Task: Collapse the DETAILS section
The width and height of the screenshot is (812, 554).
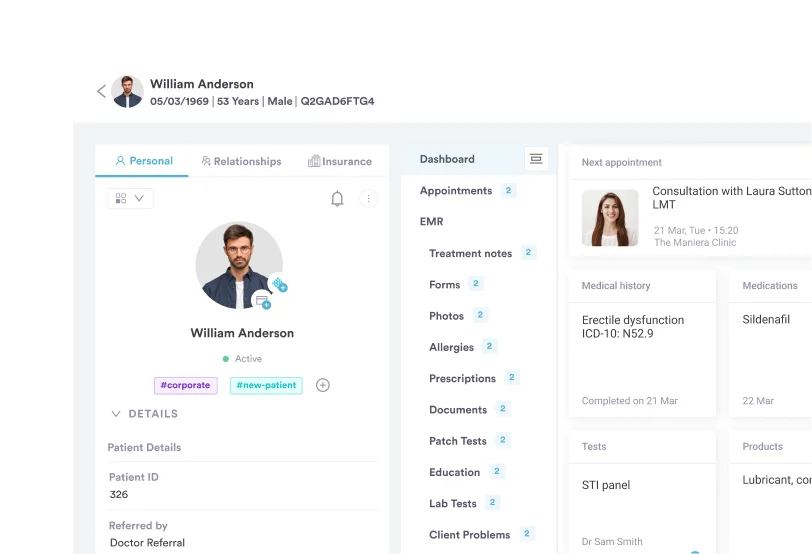Action: [116, 414]
